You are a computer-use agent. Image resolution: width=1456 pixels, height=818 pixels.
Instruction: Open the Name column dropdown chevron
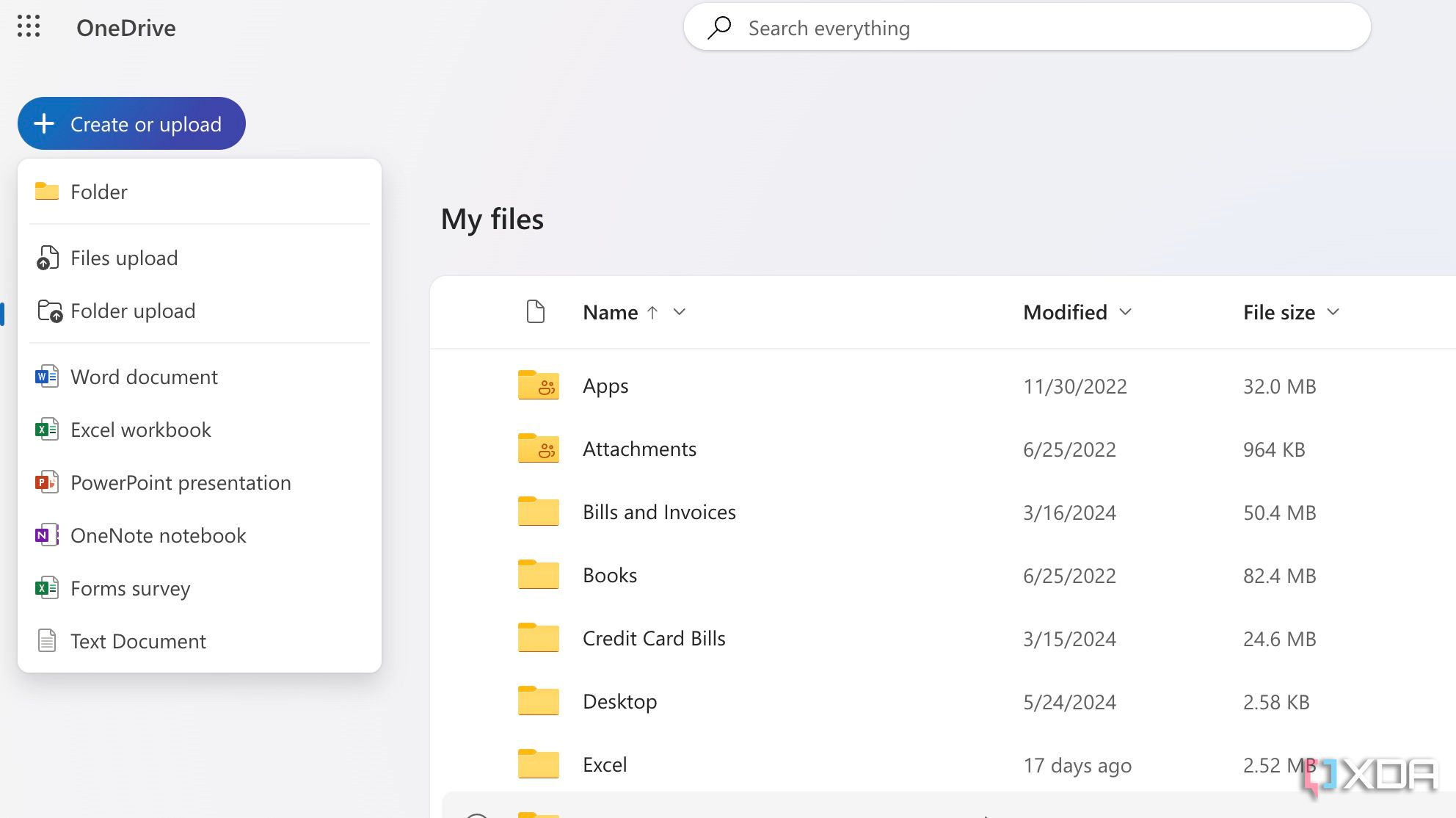[680, 312]
